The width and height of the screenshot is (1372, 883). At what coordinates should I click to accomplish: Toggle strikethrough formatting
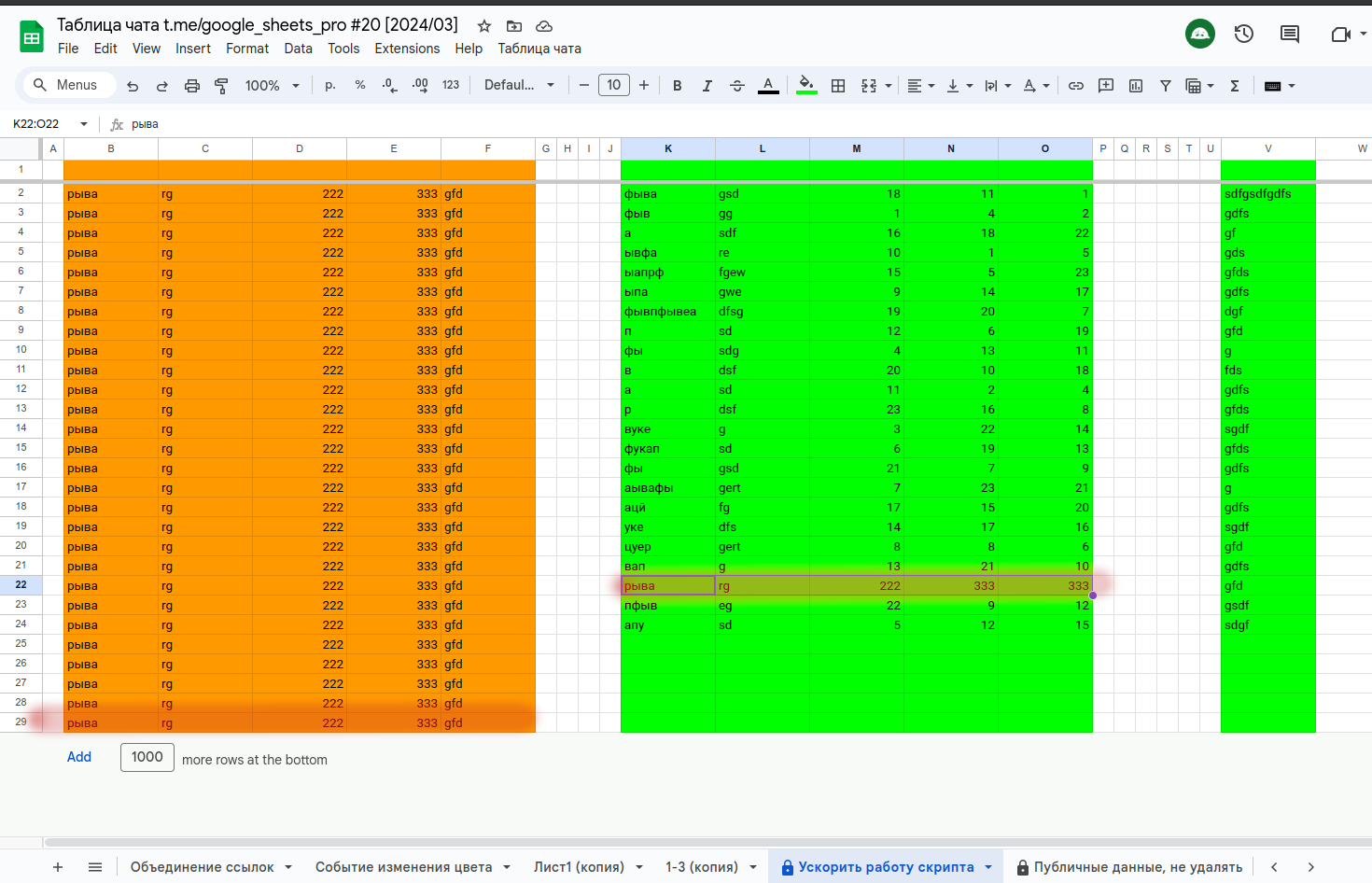[x=737, y=86]
